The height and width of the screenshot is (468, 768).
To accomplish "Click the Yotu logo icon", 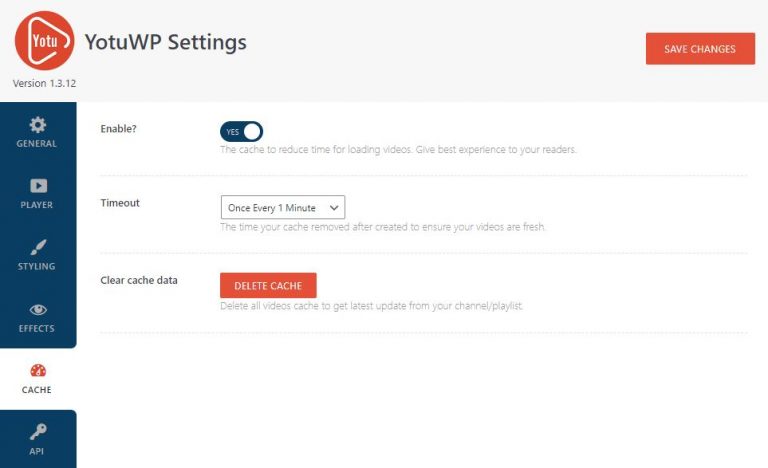I will [44, 40].
